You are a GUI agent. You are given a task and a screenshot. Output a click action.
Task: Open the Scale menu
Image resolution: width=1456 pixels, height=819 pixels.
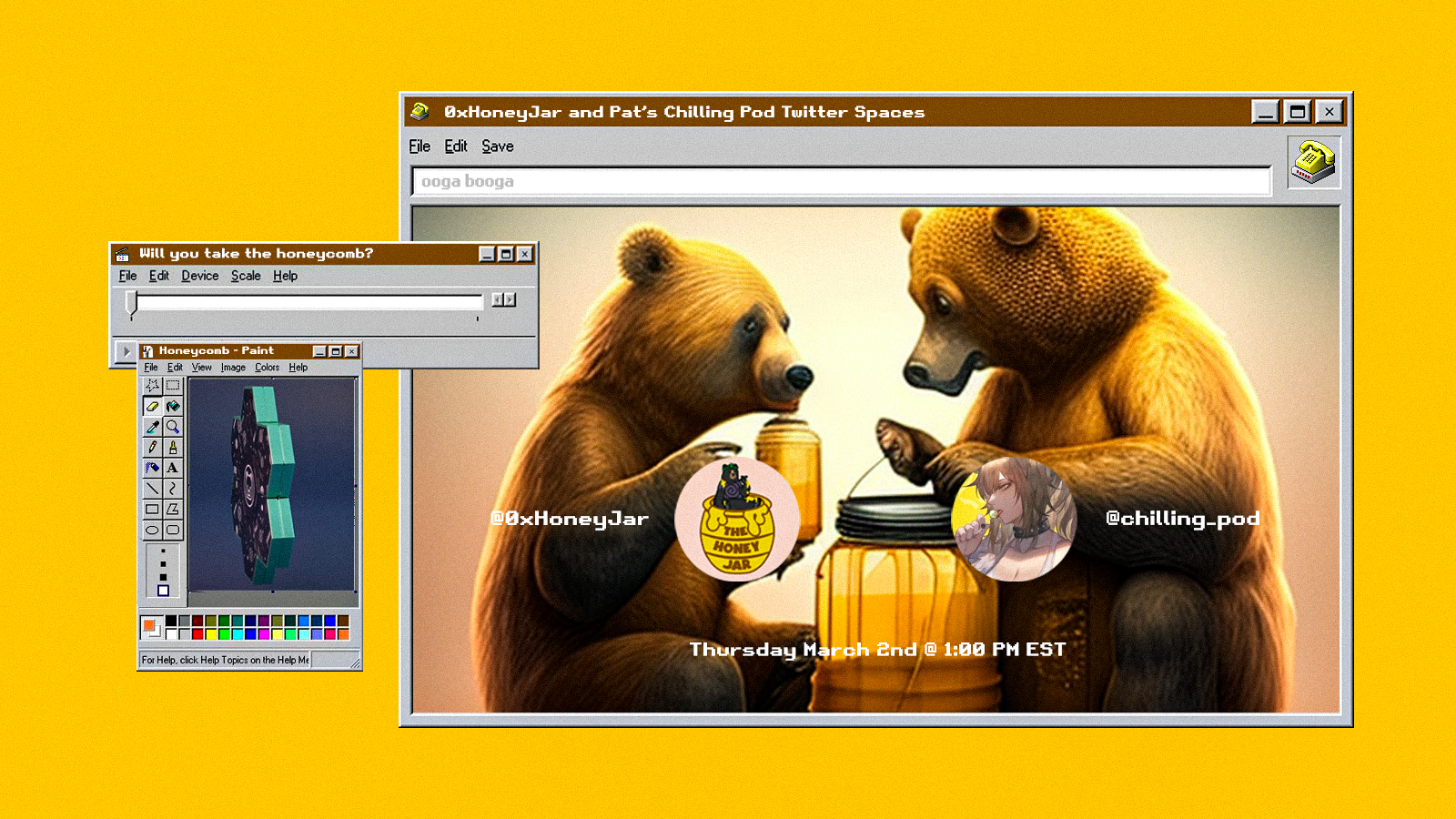click(x=246, y=276)
